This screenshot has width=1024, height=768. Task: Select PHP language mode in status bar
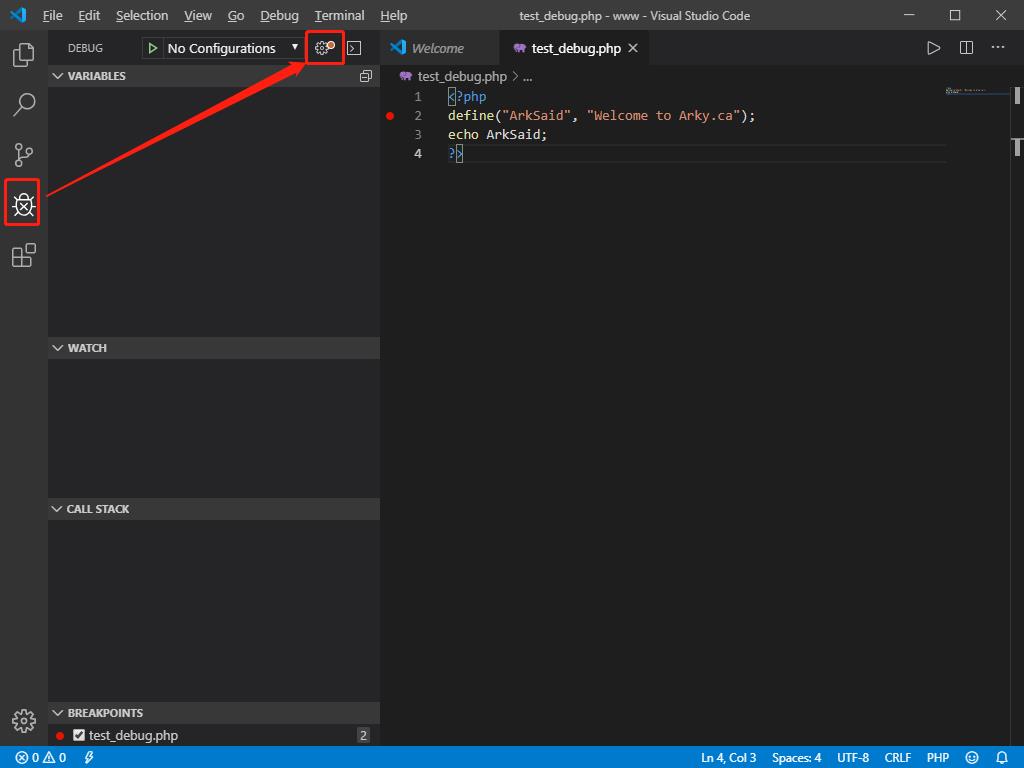[938, 758]
